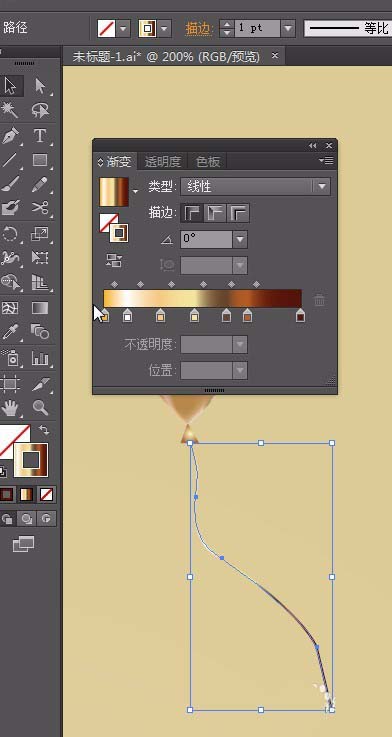Viewport: 392px width, 737px height.
Task: Switch to the 色板 tab
Action: [x=207, y=162]
